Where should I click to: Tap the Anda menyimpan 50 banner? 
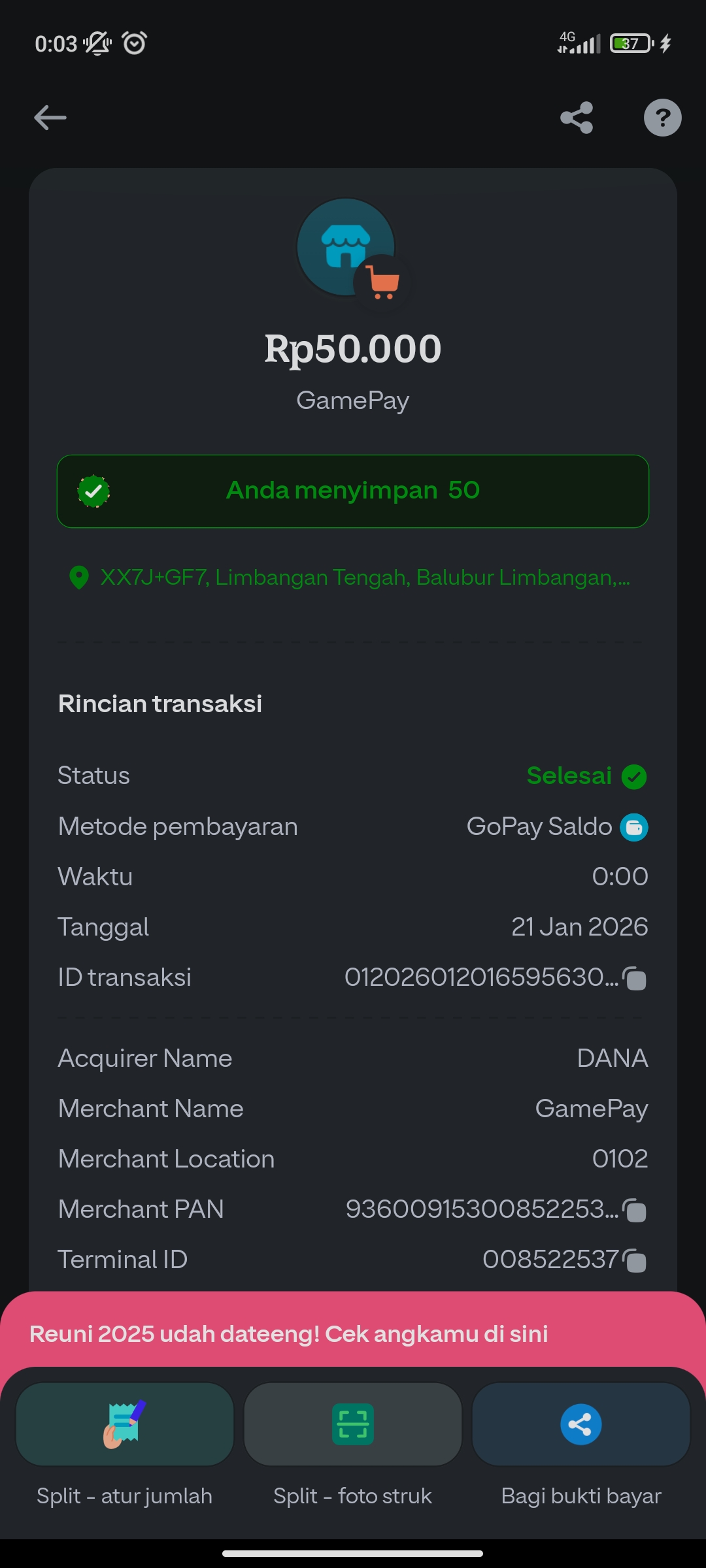[x=353, y=491]
